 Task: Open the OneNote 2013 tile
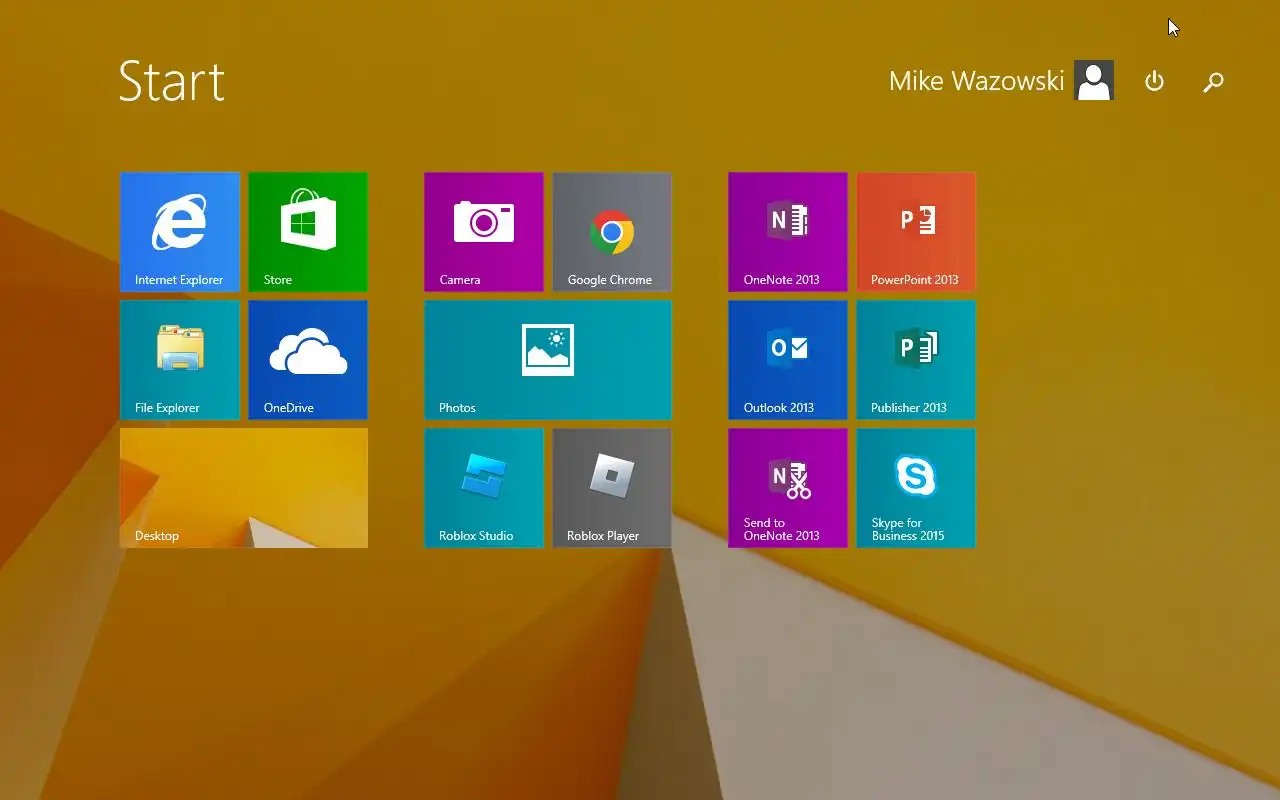(x=788, y=232)
